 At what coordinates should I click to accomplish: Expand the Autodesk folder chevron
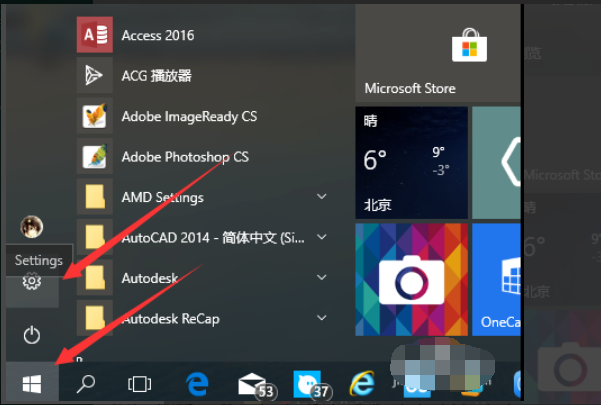[322, 277]
